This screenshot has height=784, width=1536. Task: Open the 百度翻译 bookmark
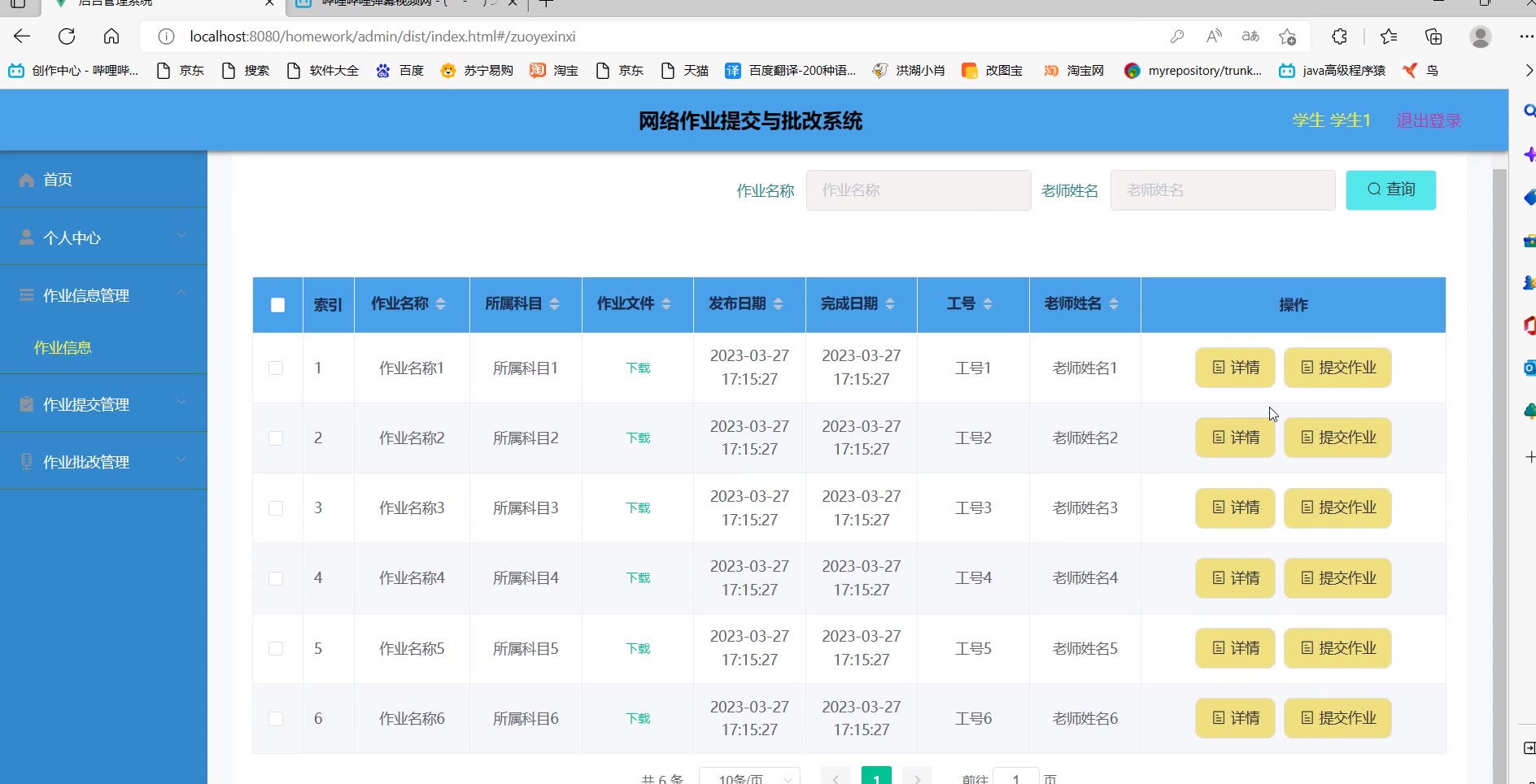(x=790, y=71)
